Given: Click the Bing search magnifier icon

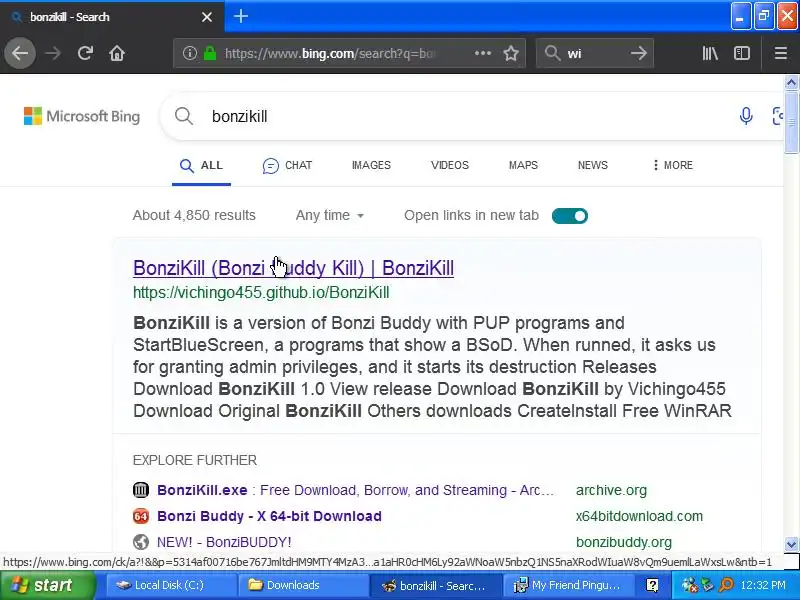Looking at the screenshot, I should tap(184, 116).
